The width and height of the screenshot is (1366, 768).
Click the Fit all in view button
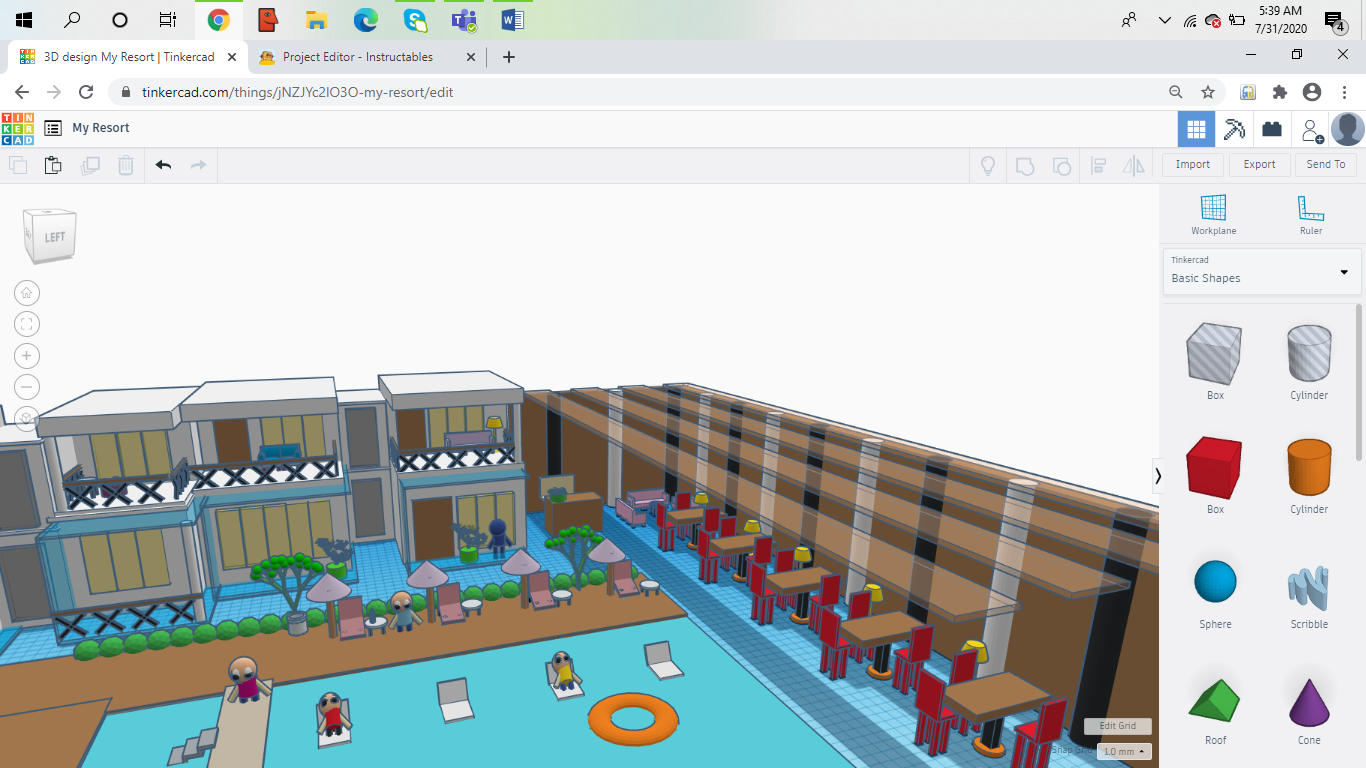[27, 324]
